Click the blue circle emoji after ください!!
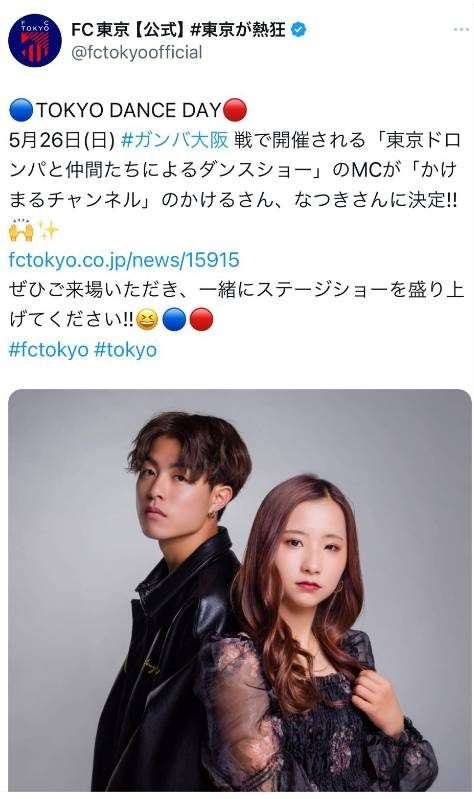 pos(174,320)
